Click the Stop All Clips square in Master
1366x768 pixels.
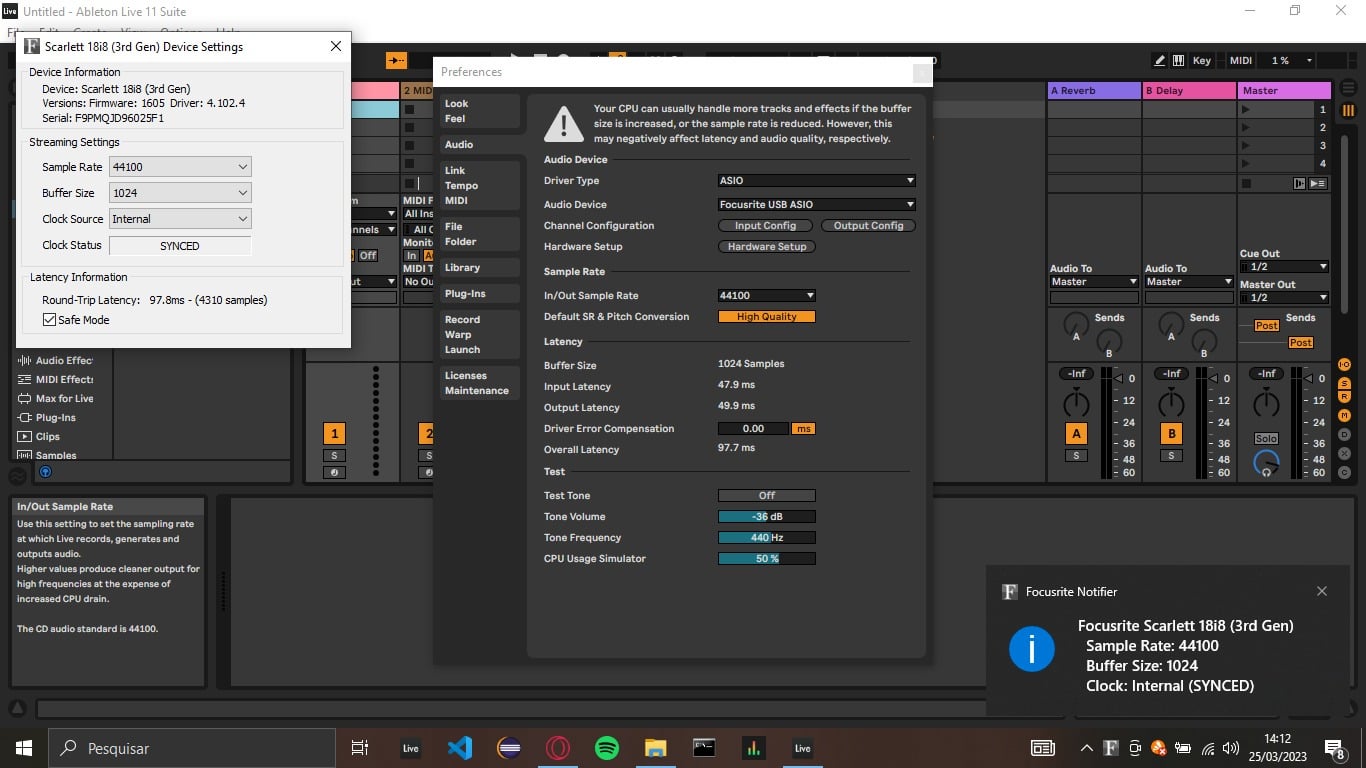point(1246,184)
